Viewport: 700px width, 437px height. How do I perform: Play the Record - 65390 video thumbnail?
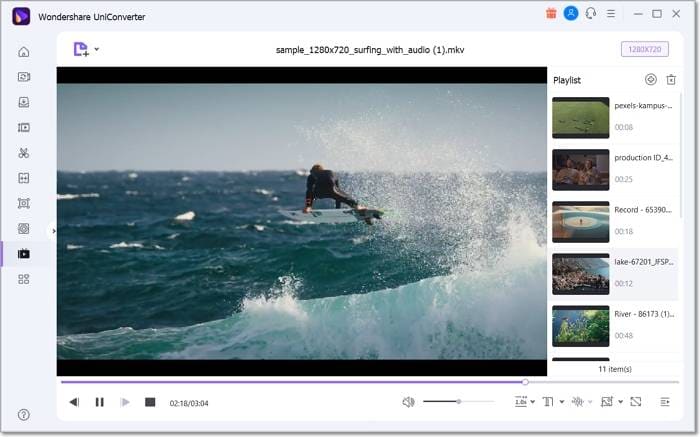point(580,222)
